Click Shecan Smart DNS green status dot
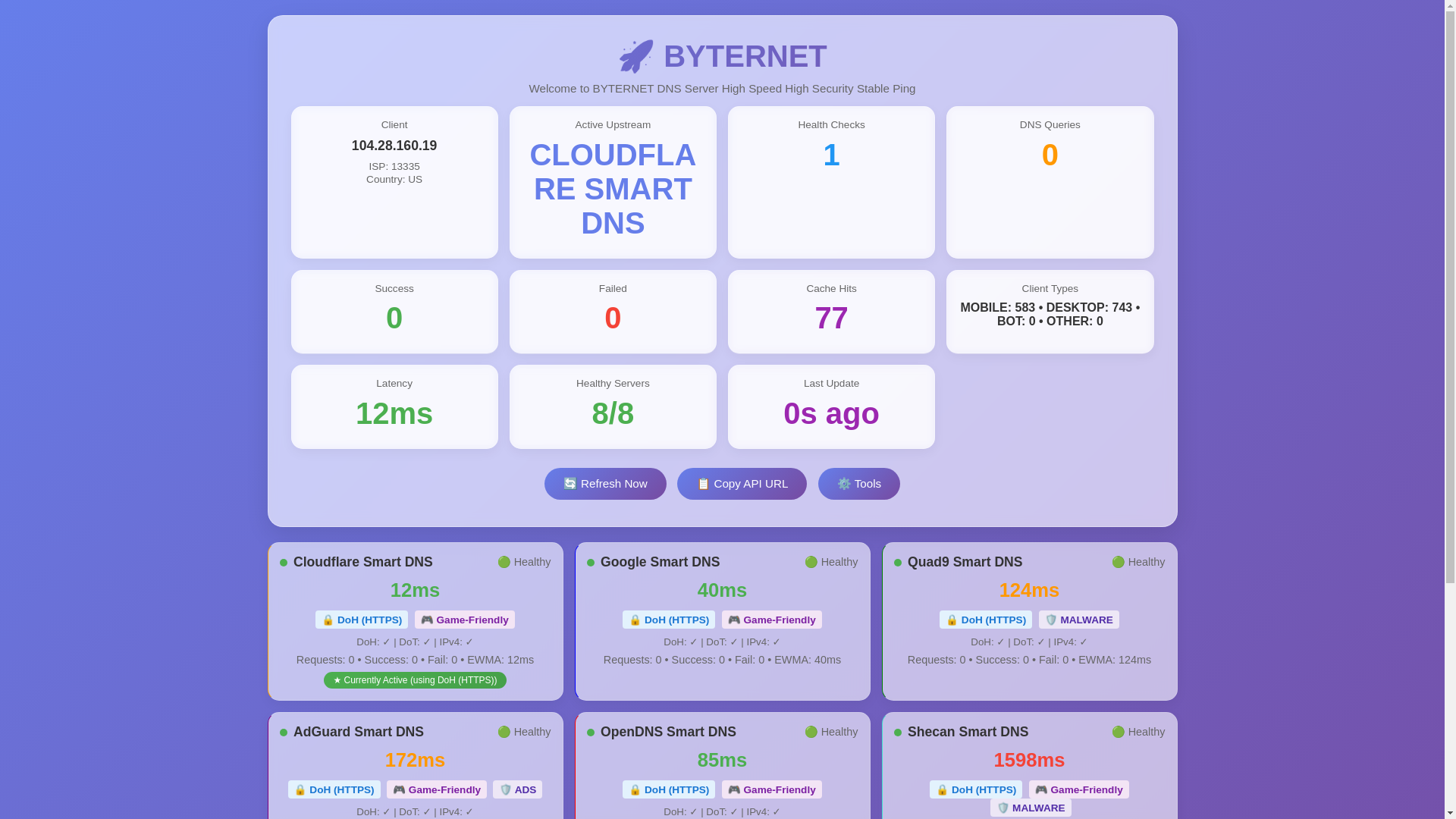Image resolution: width=1456 pixels, height=819 pixels. (x=898, y=733)
